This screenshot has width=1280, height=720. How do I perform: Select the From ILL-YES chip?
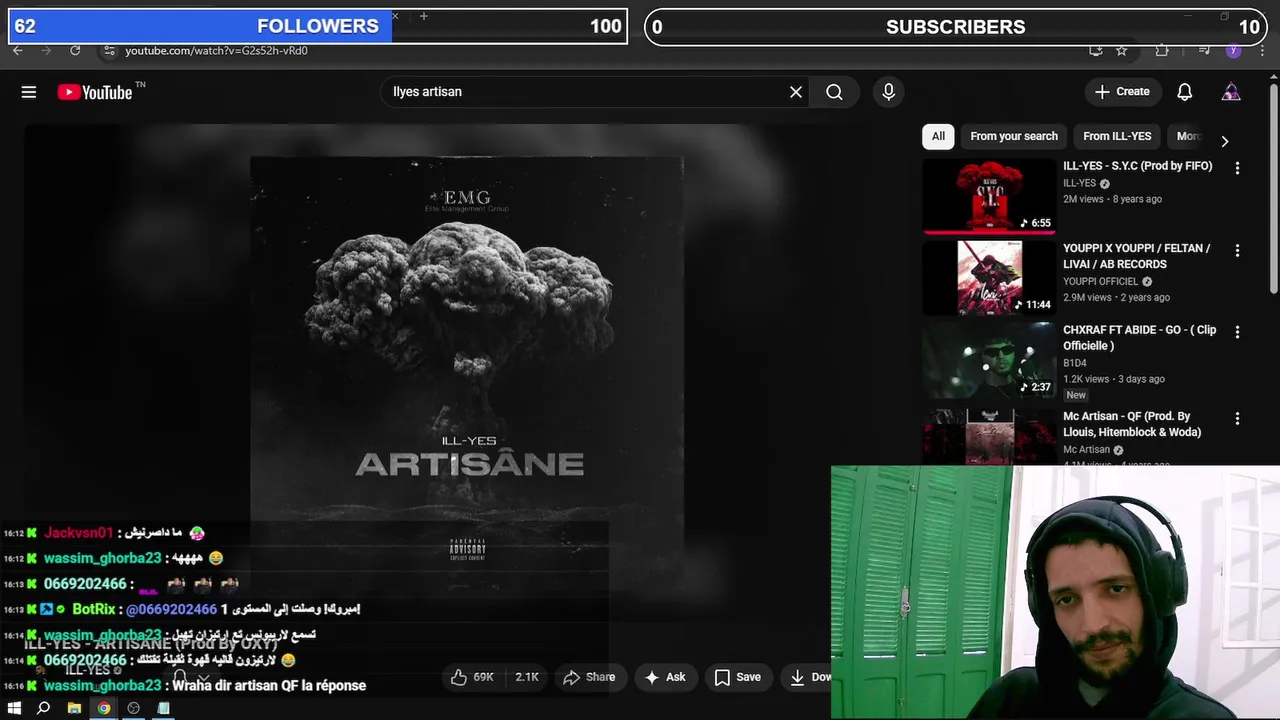1117,136
